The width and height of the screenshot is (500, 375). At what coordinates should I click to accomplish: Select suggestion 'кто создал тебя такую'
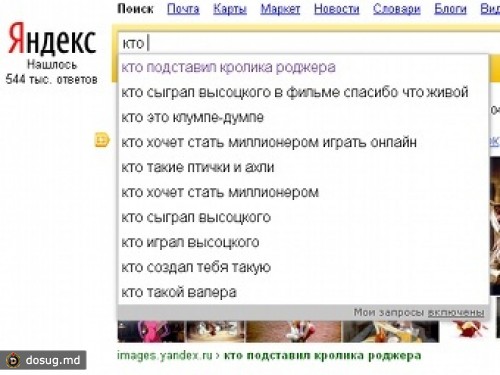tap(303, 267)
